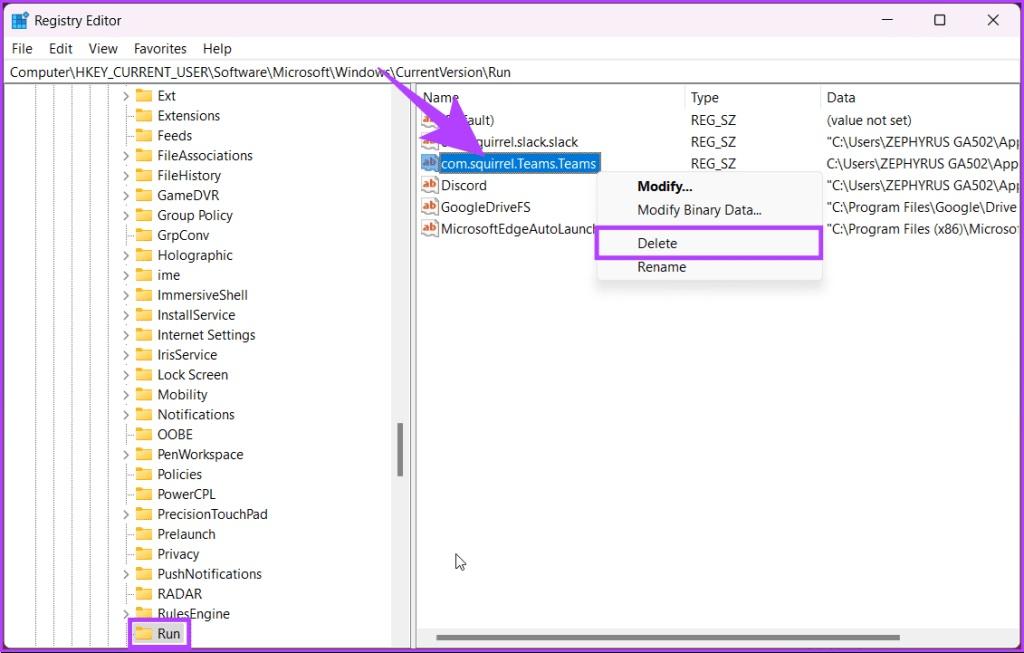Choose Delete from the context menu
The height and width of the screenshot is (653, 1024).
[657, 243]
